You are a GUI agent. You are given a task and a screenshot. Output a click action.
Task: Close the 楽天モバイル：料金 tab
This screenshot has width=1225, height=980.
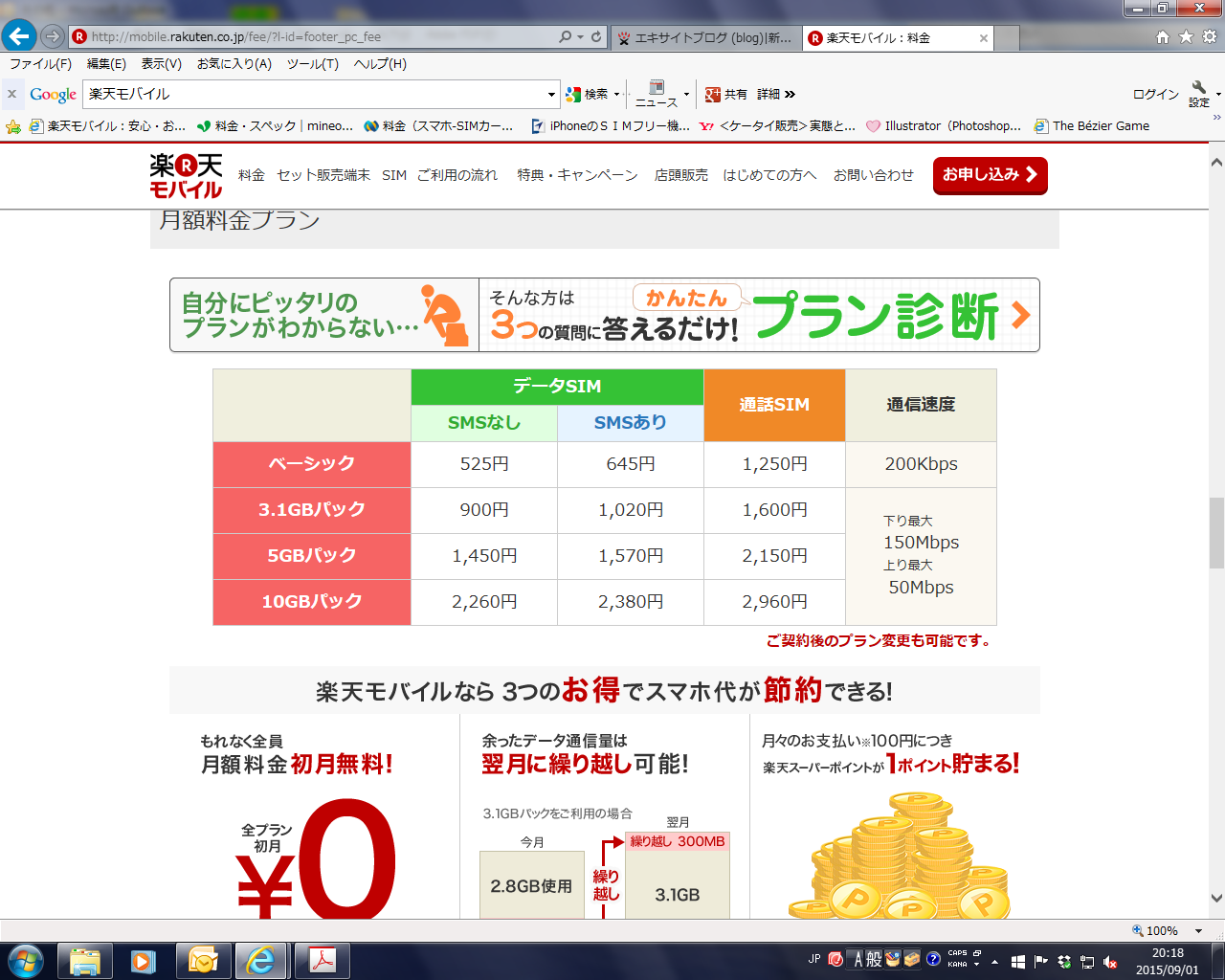pyautogui.click(x=983, y=38)
